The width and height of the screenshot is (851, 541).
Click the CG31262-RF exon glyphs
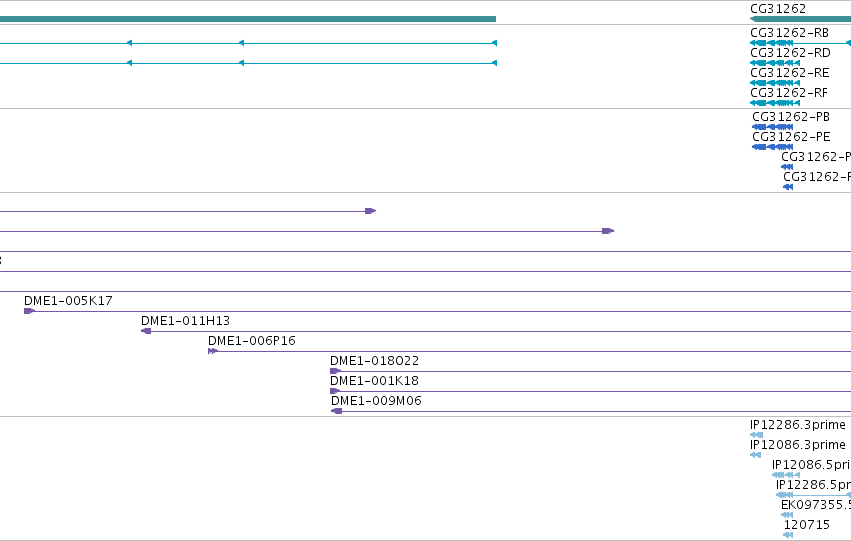[x=775, y=103]
